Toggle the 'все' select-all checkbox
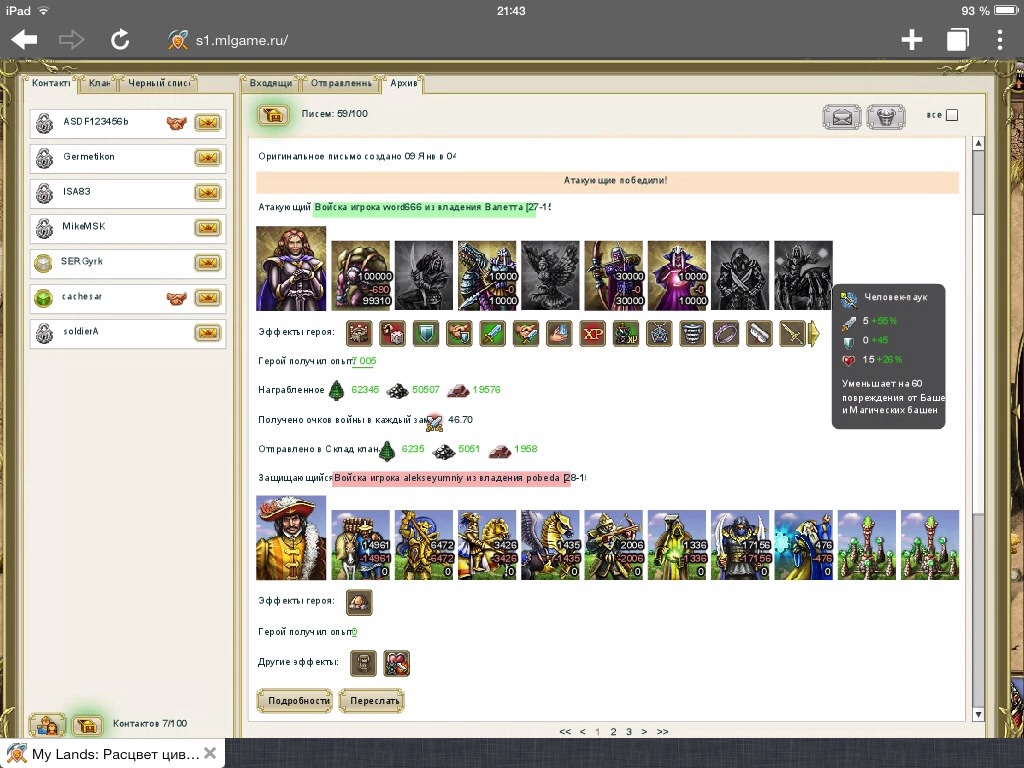Screen dimensions: 1024x768 pos(952,115)
